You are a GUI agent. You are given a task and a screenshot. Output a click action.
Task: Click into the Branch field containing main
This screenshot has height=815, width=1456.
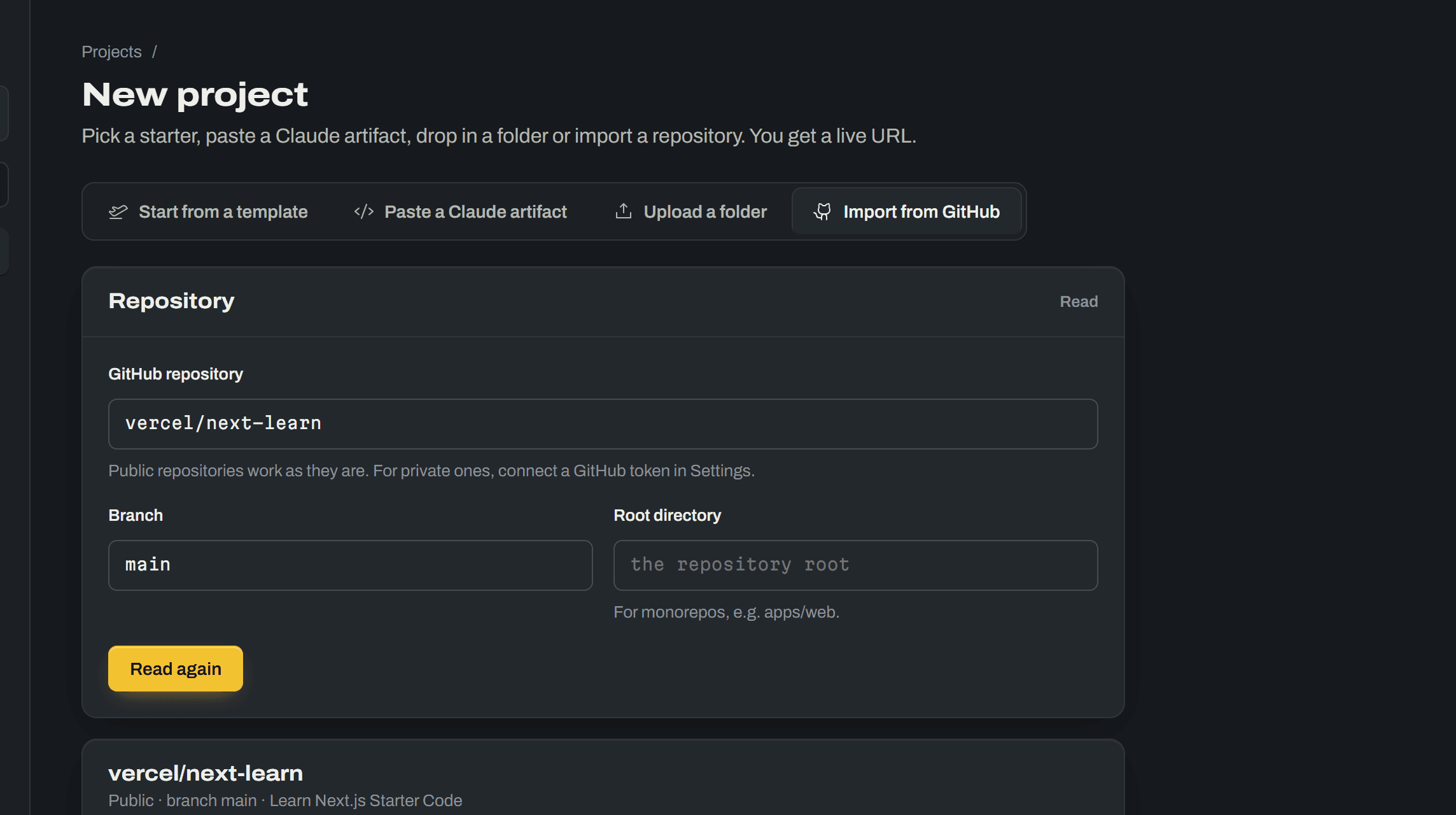click(351, 565)
